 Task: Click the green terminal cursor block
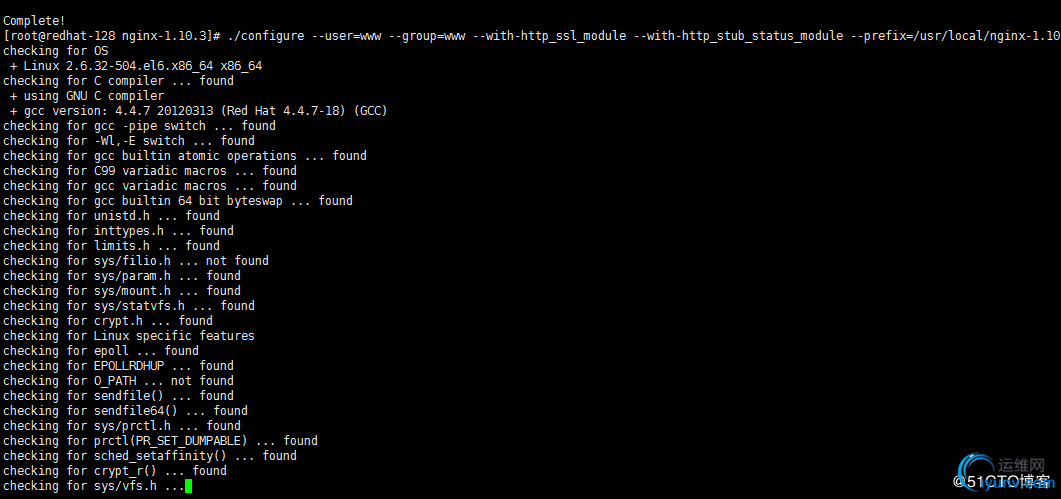pyautogui.click(x=188, y=486)
